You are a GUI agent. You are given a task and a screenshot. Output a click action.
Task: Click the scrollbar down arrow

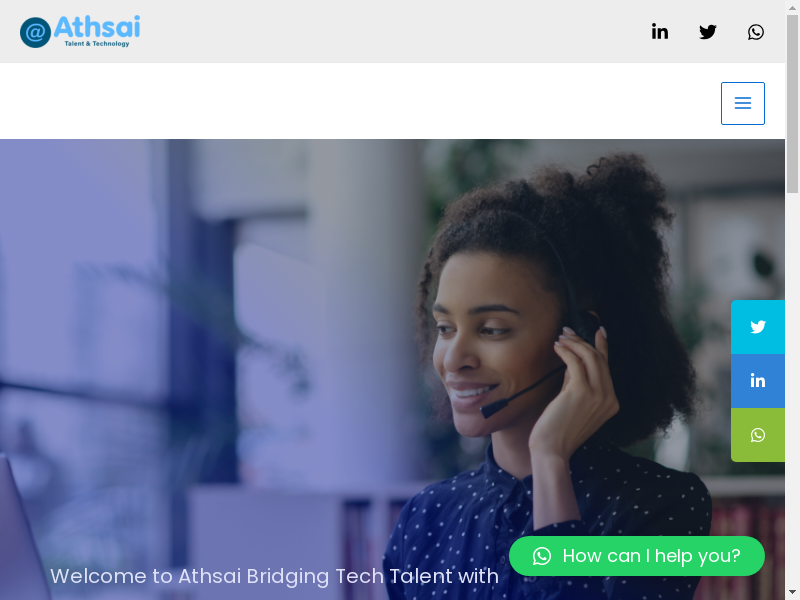pyautogui.click(x=792, y=593)
